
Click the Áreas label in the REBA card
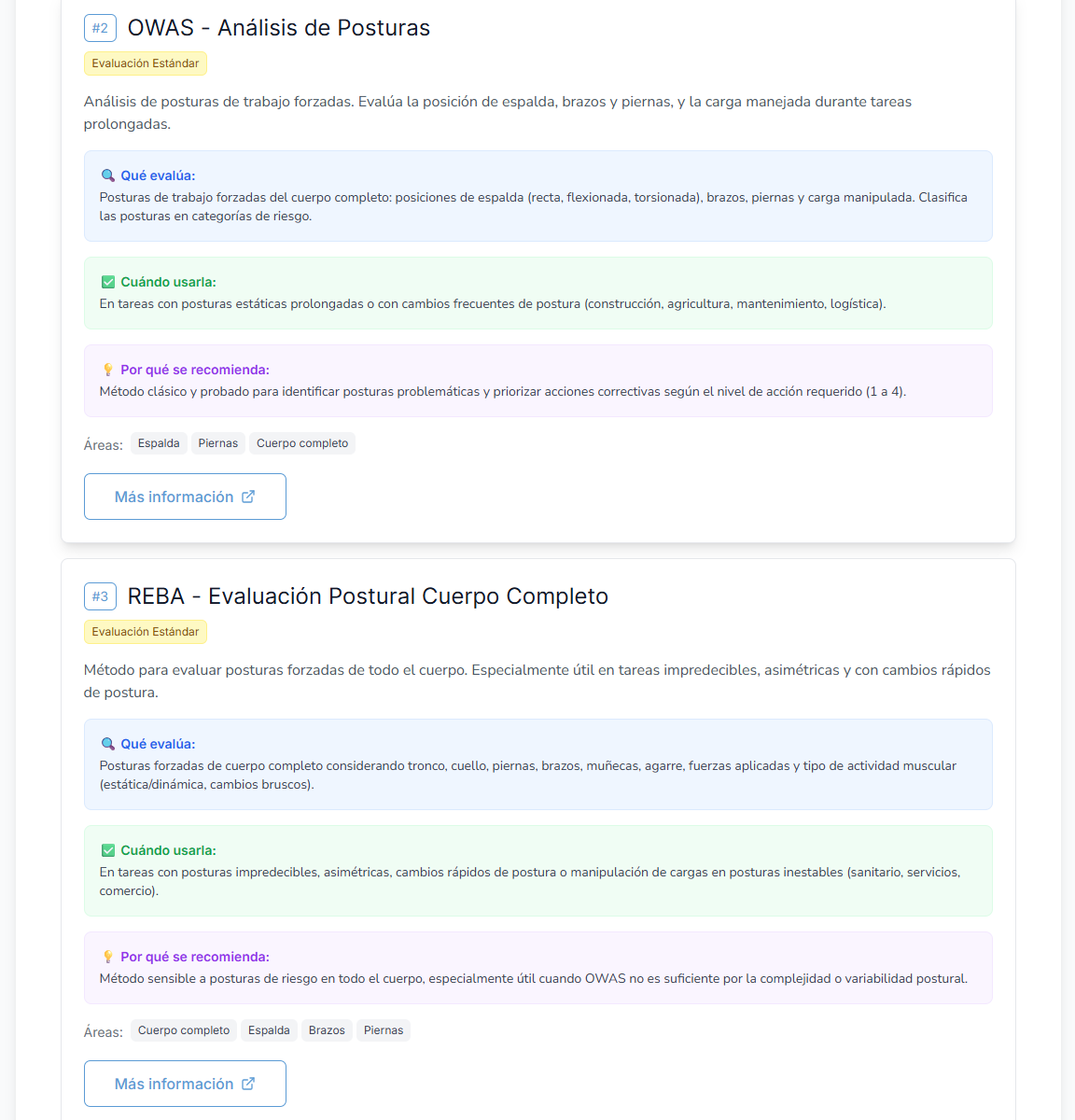[104, 1031]
